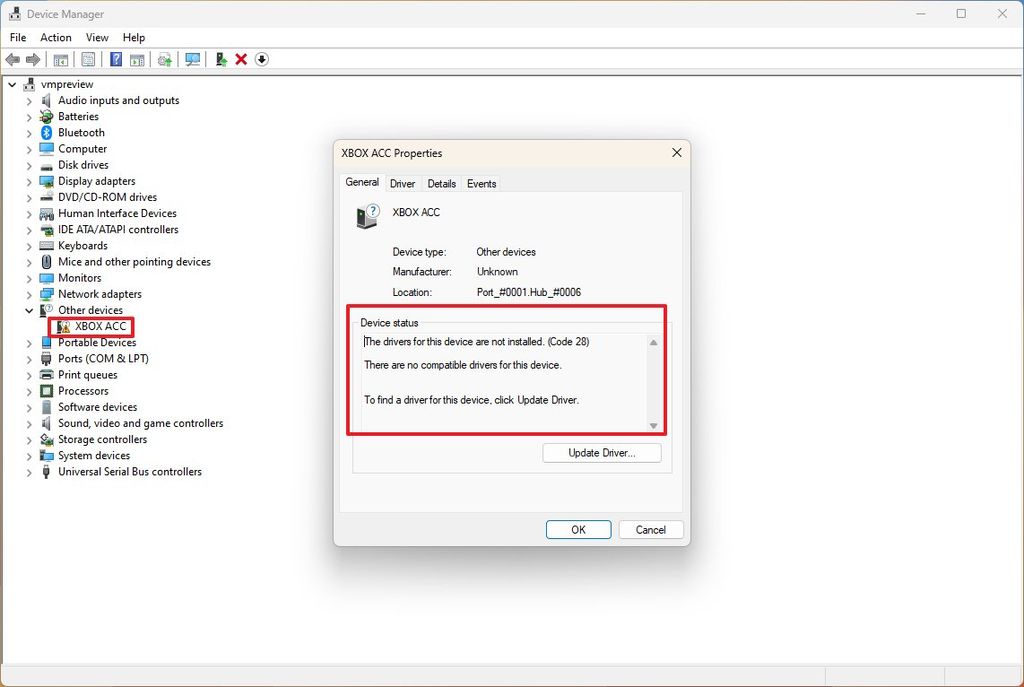Click the Cancel button in XBOX ACC Properties
The image size is (1024, 687).
pyautogui.click(x=650, y=529)
